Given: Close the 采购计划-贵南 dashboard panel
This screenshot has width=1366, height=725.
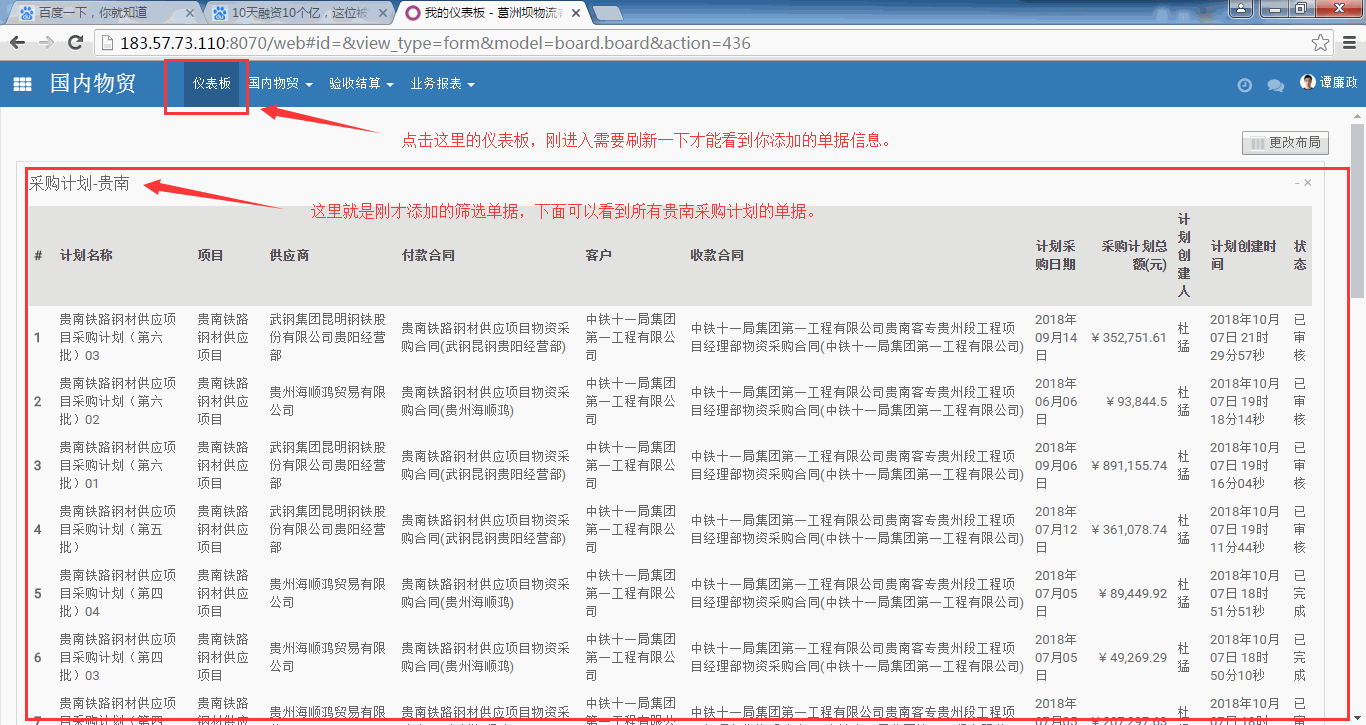Looking at the screenshot, I should click(1308, 183).
